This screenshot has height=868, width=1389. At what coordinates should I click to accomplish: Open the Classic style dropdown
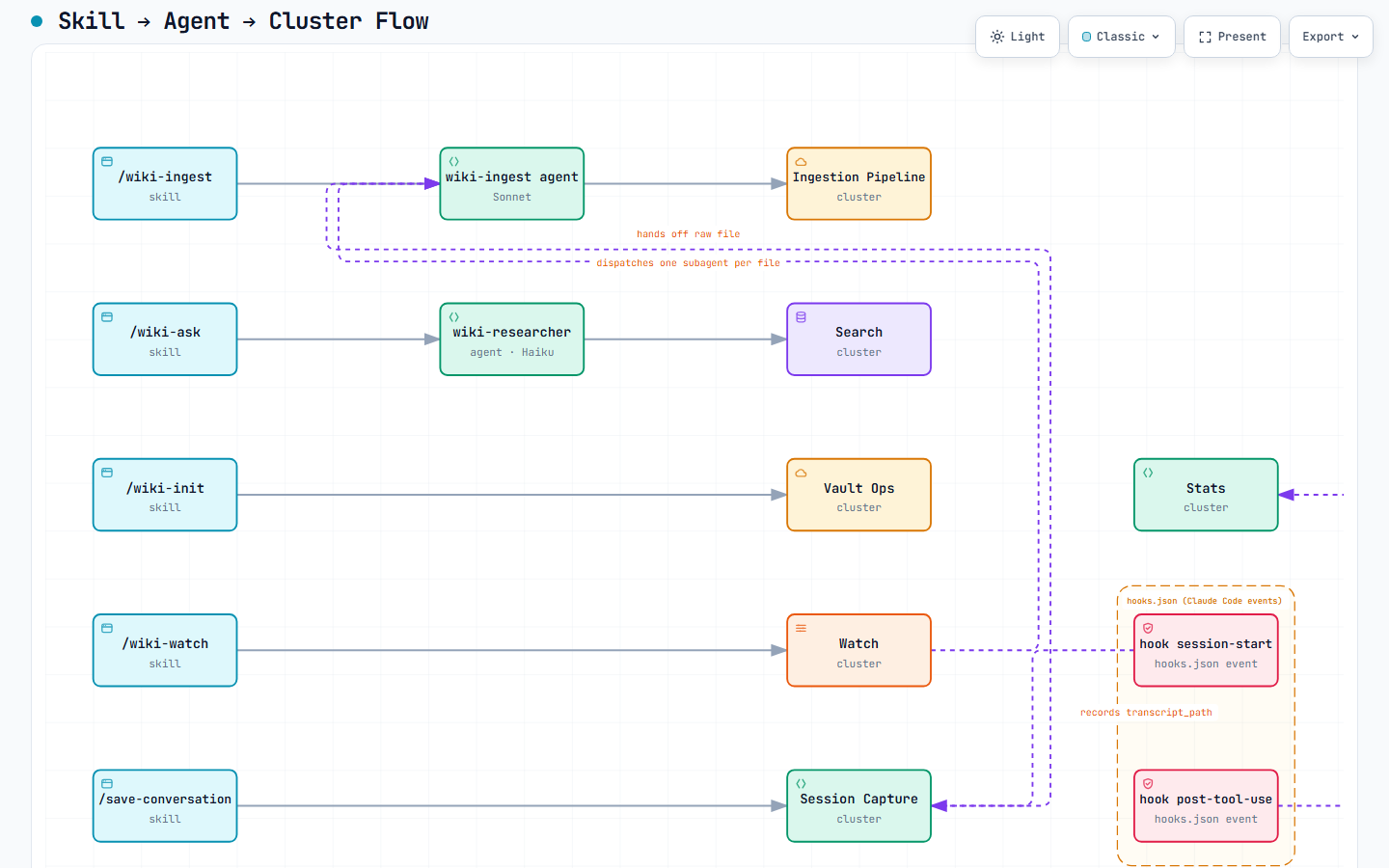(1121, 37)
